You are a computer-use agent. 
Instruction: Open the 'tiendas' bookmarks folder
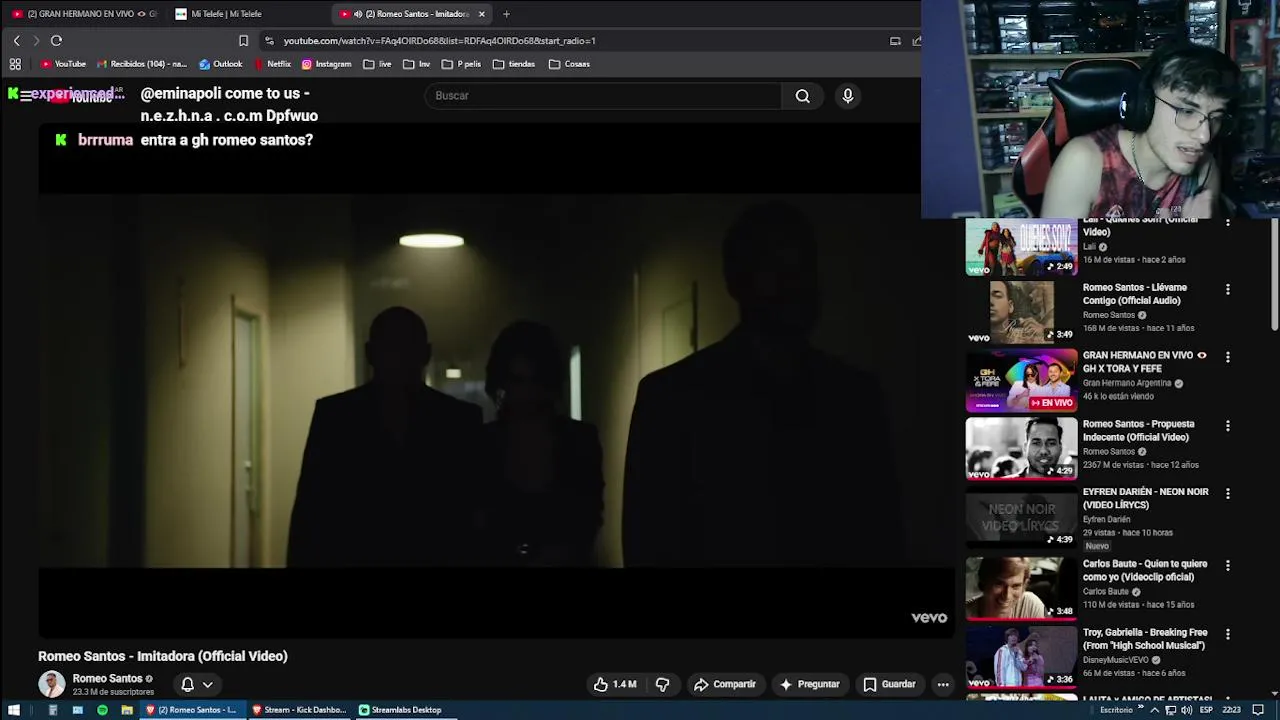pyautogui.click(x=514, y=64)
